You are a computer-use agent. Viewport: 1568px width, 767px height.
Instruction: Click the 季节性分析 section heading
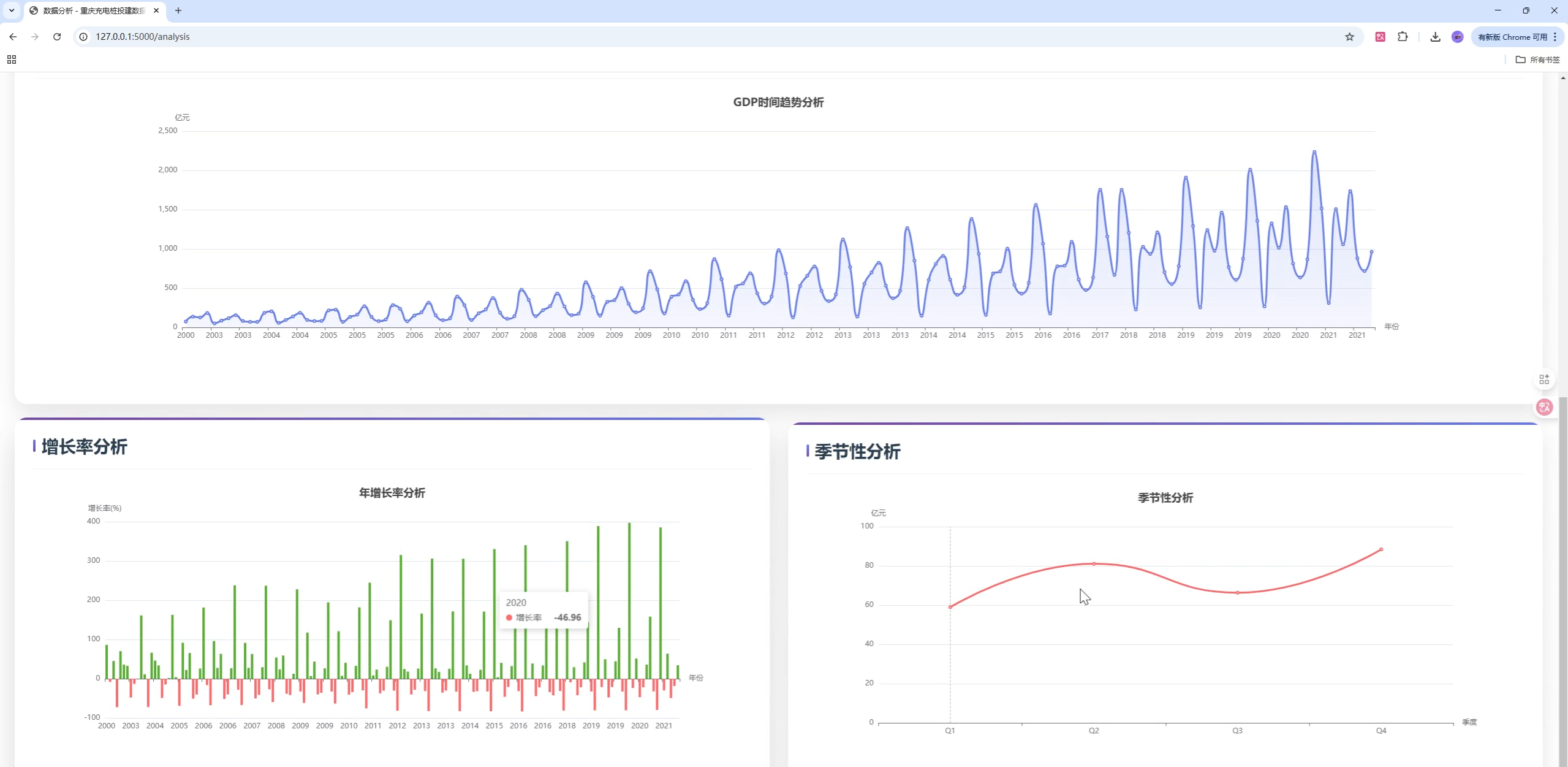(857, 452)
